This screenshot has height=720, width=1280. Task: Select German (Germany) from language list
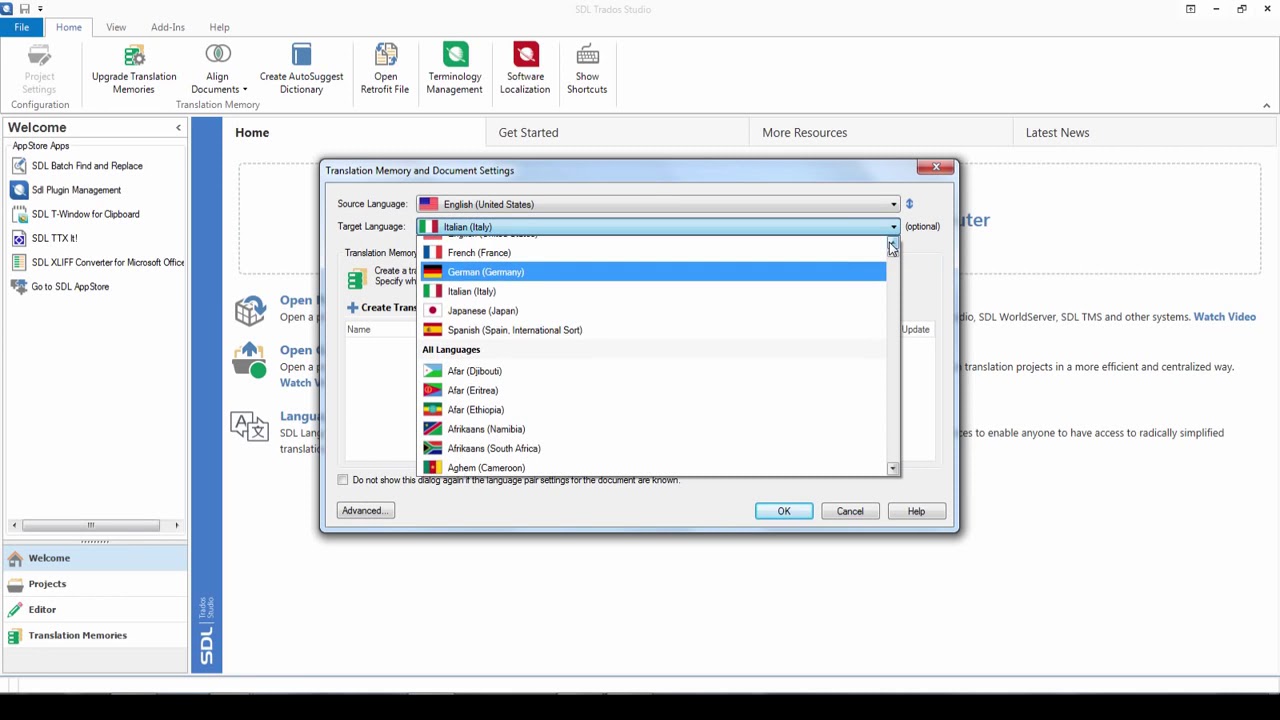pyautogui.click(x=653, y=272)
